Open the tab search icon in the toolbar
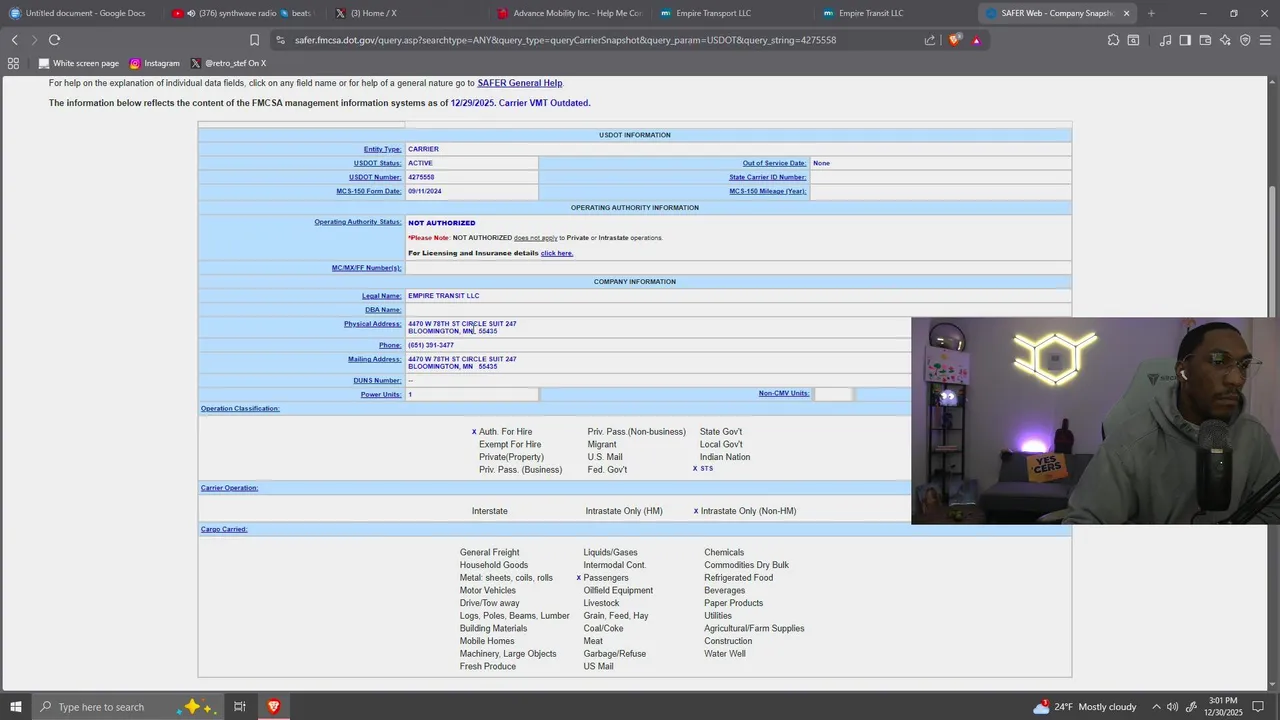Image resolution: width=1280 pixels, height=720 pixels. 1133,40
